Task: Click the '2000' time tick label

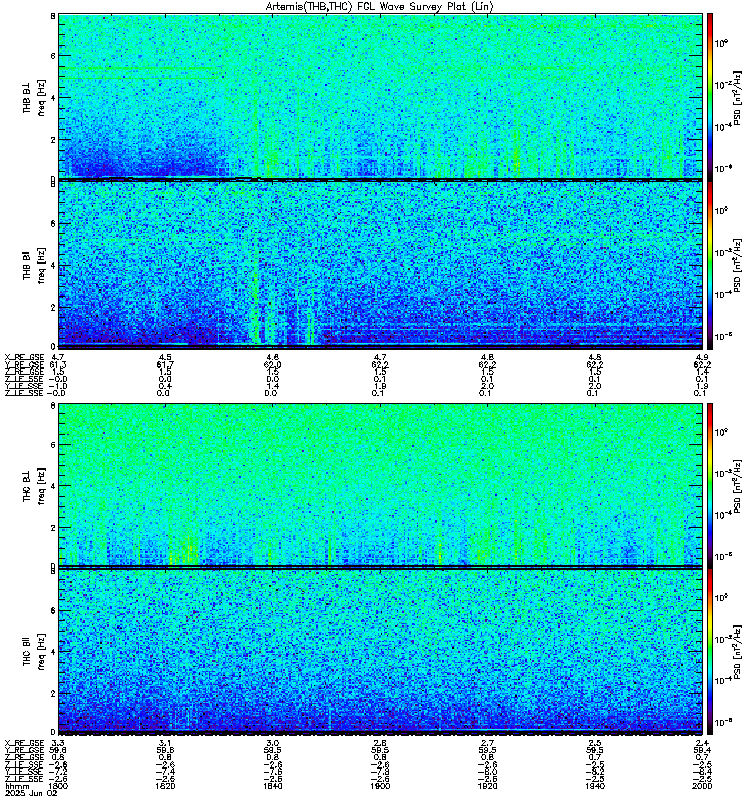Action: 702,786
